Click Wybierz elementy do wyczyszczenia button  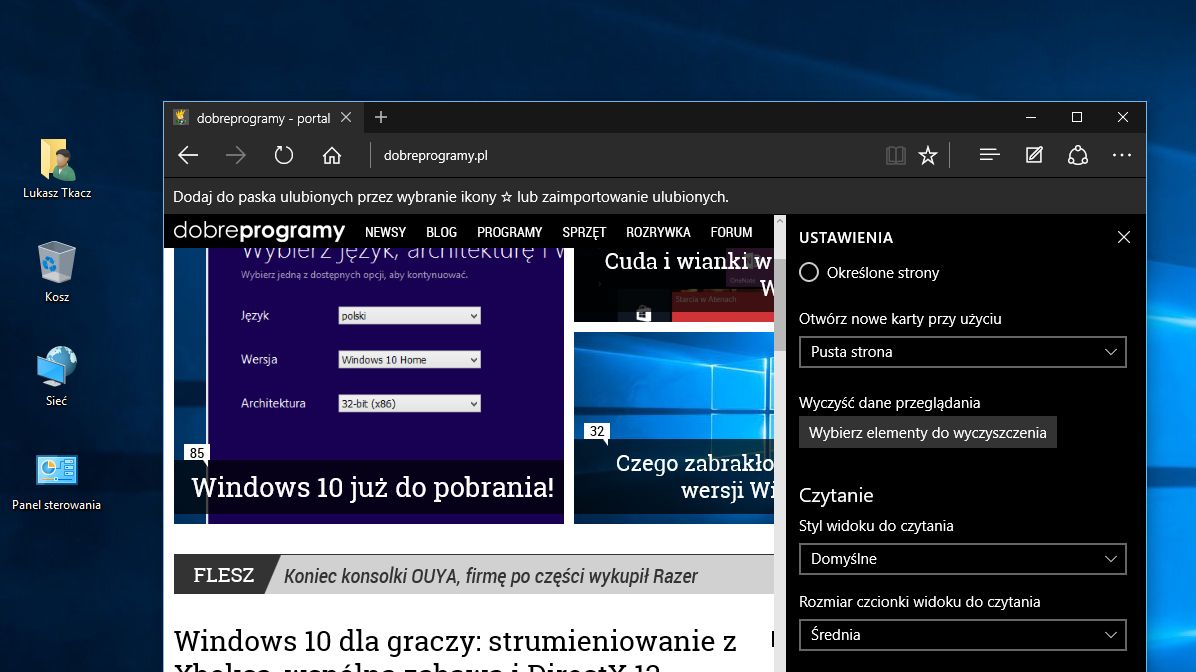[x=928, y=432]
